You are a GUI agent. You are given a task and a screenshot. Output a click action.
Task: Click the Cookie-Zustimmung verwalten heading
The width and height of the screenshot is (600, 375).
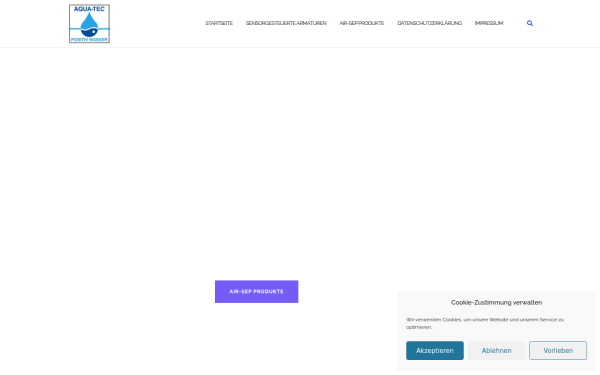click(x=496, y=302)
